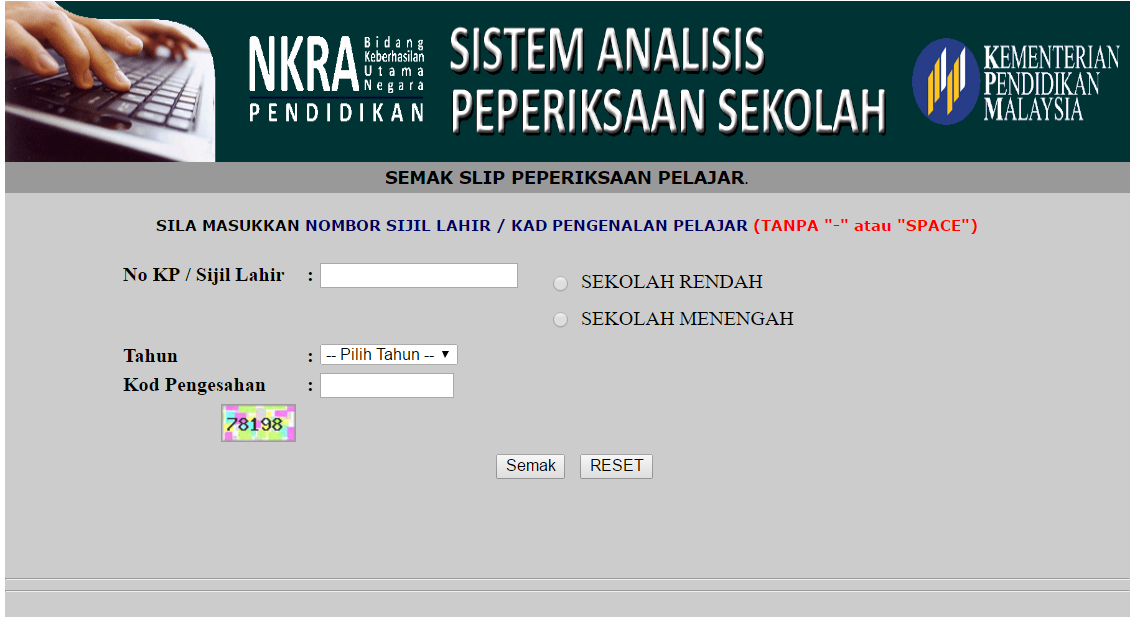Viewport: 1132px width, 618px height.
Task: Click the red 'TANPA "-" atau "SPACE"' note
Action: point(866,225)
